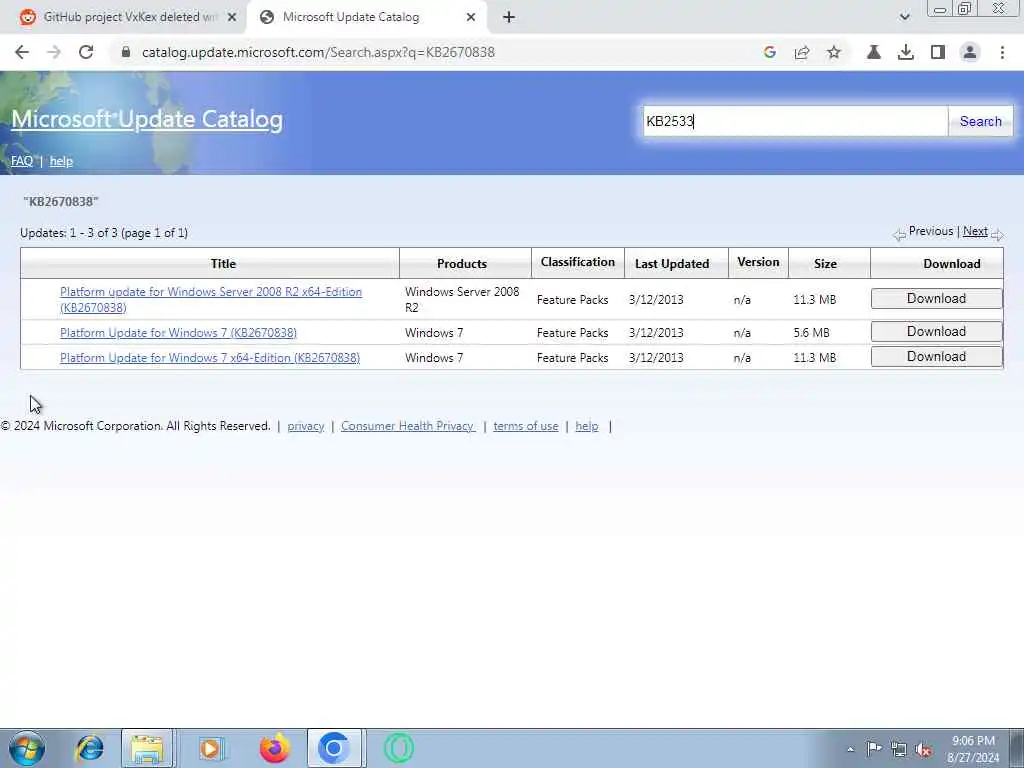The width and height of the screenshot is (1024, 768).
Task: Open the help link in the header
Action: click(x=61, y=161)
